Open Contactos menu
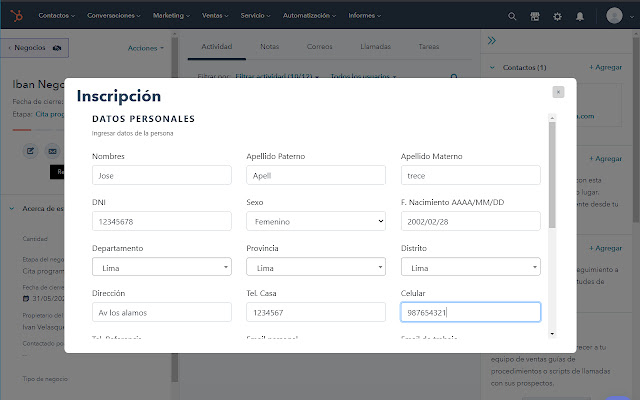 point(57,16)
